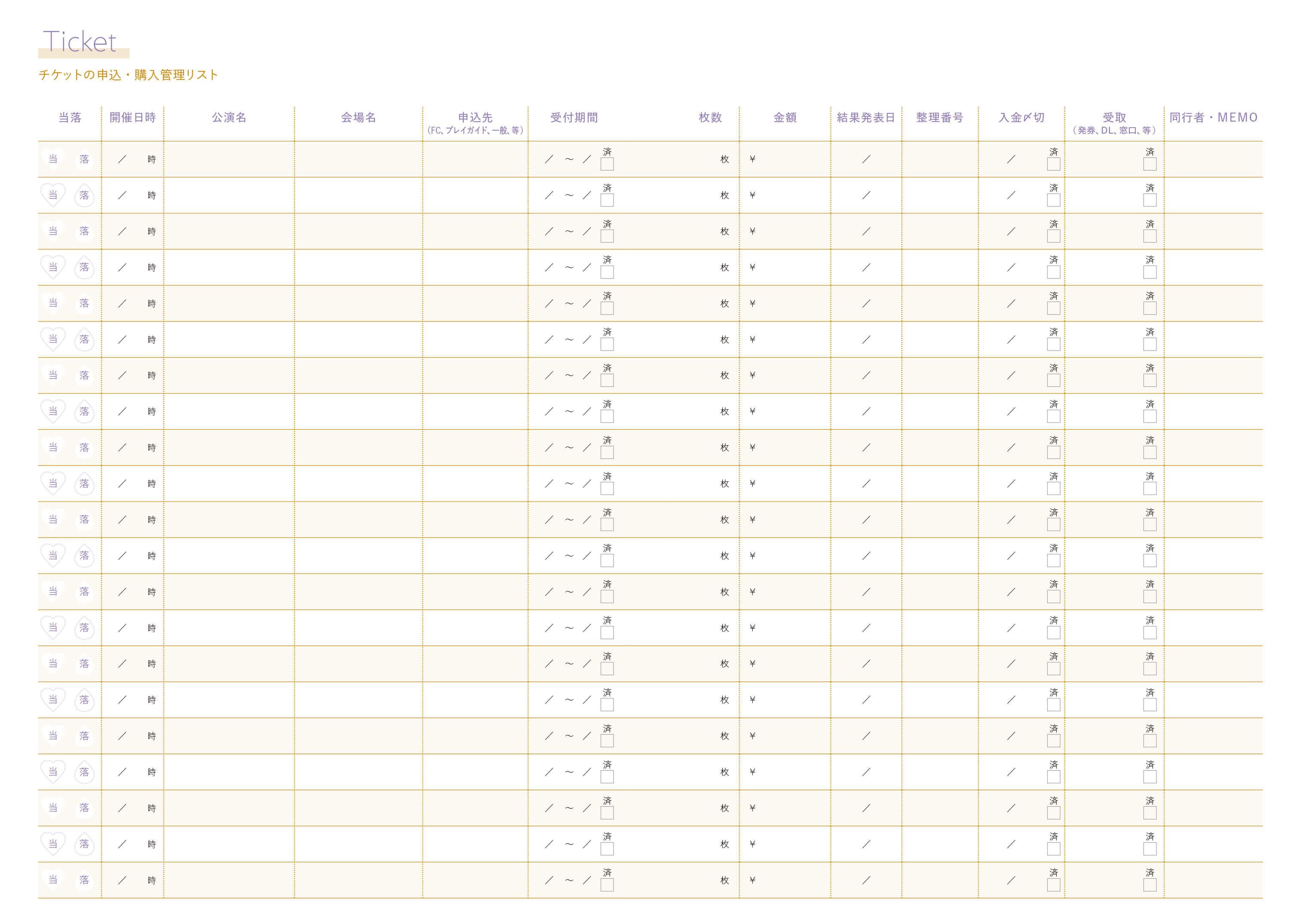
Task: Click the Ticket page title
Action: [x=80, y=42]
